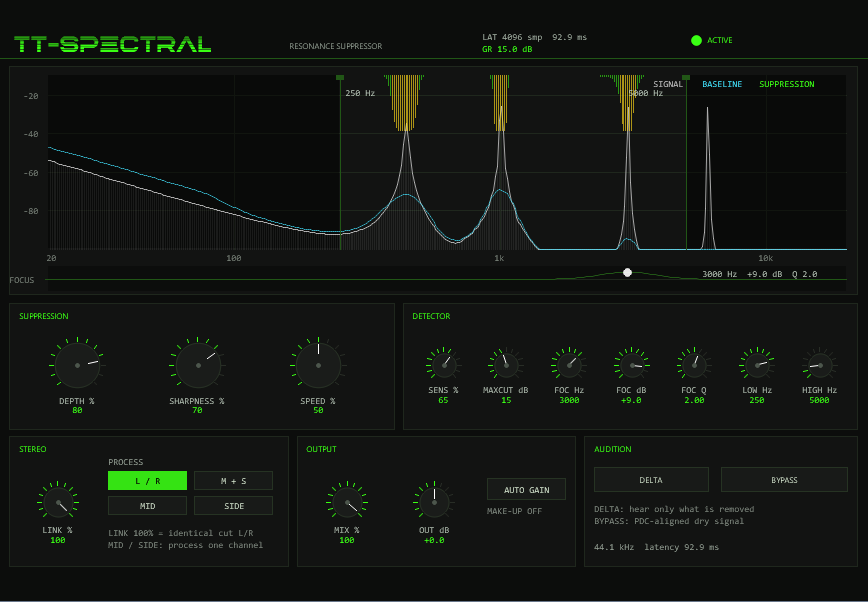The height and width of the screenshot is (602, 868).
Task: Click the SIGNAL legend label
Action: click(x=668, y=84)
